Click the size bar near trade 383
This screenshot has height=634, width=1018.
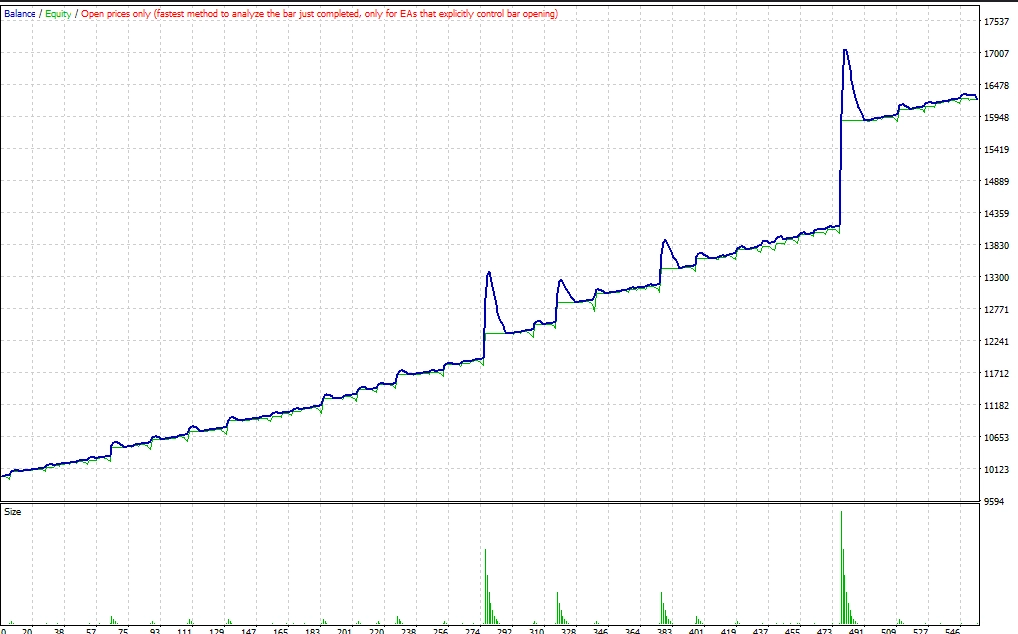662,608
